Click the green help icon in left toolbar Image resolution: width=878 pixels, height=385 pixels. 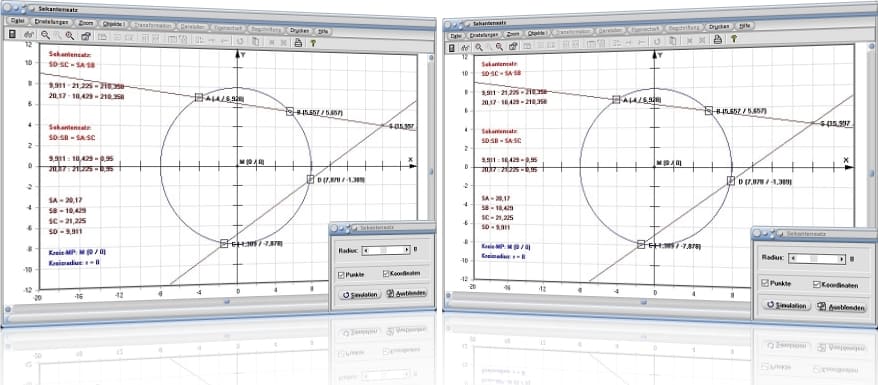[x=312, y=42]
